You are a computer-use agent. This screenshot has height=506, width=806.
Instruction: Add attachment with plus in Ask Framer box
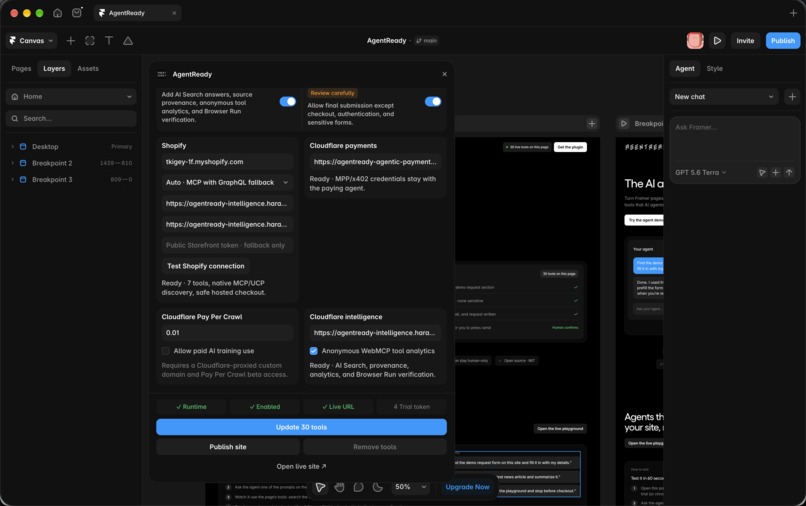[775, 172]
